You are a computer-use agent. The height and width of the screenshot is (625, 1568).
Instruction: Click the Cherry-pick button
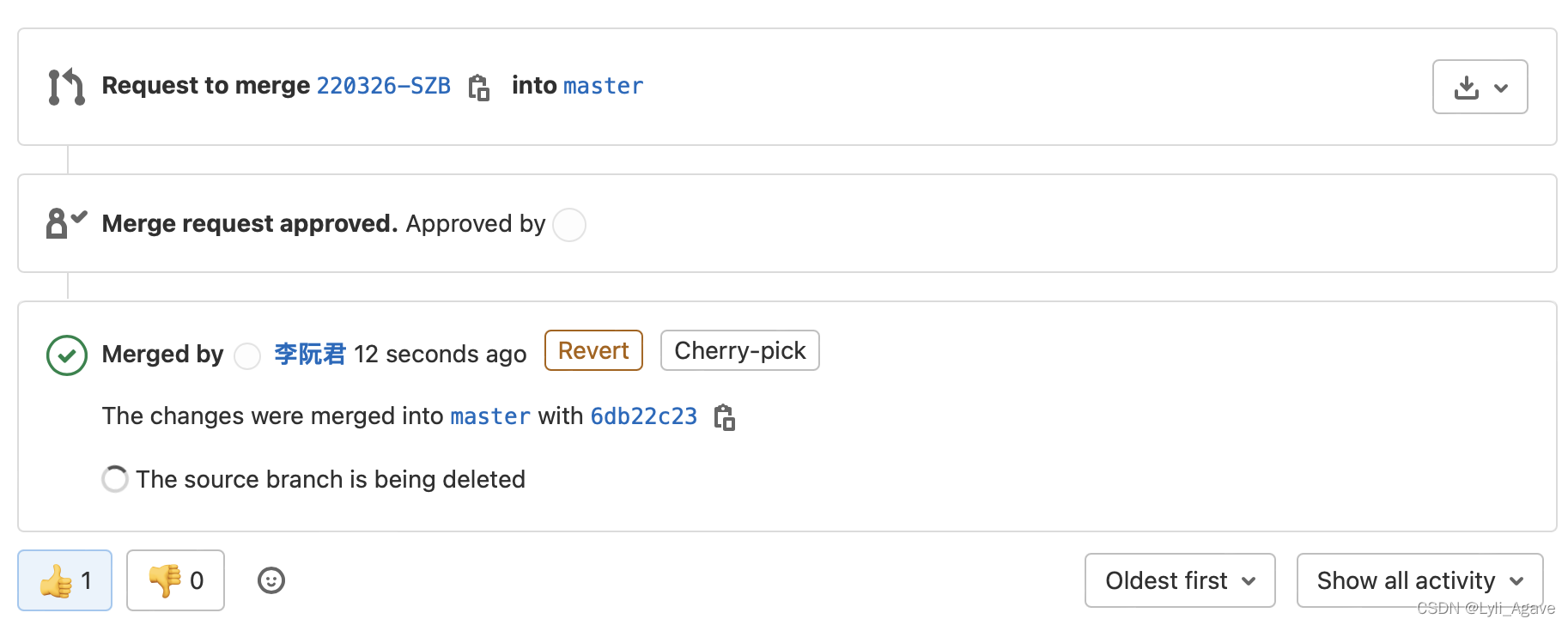pos(739,350)
